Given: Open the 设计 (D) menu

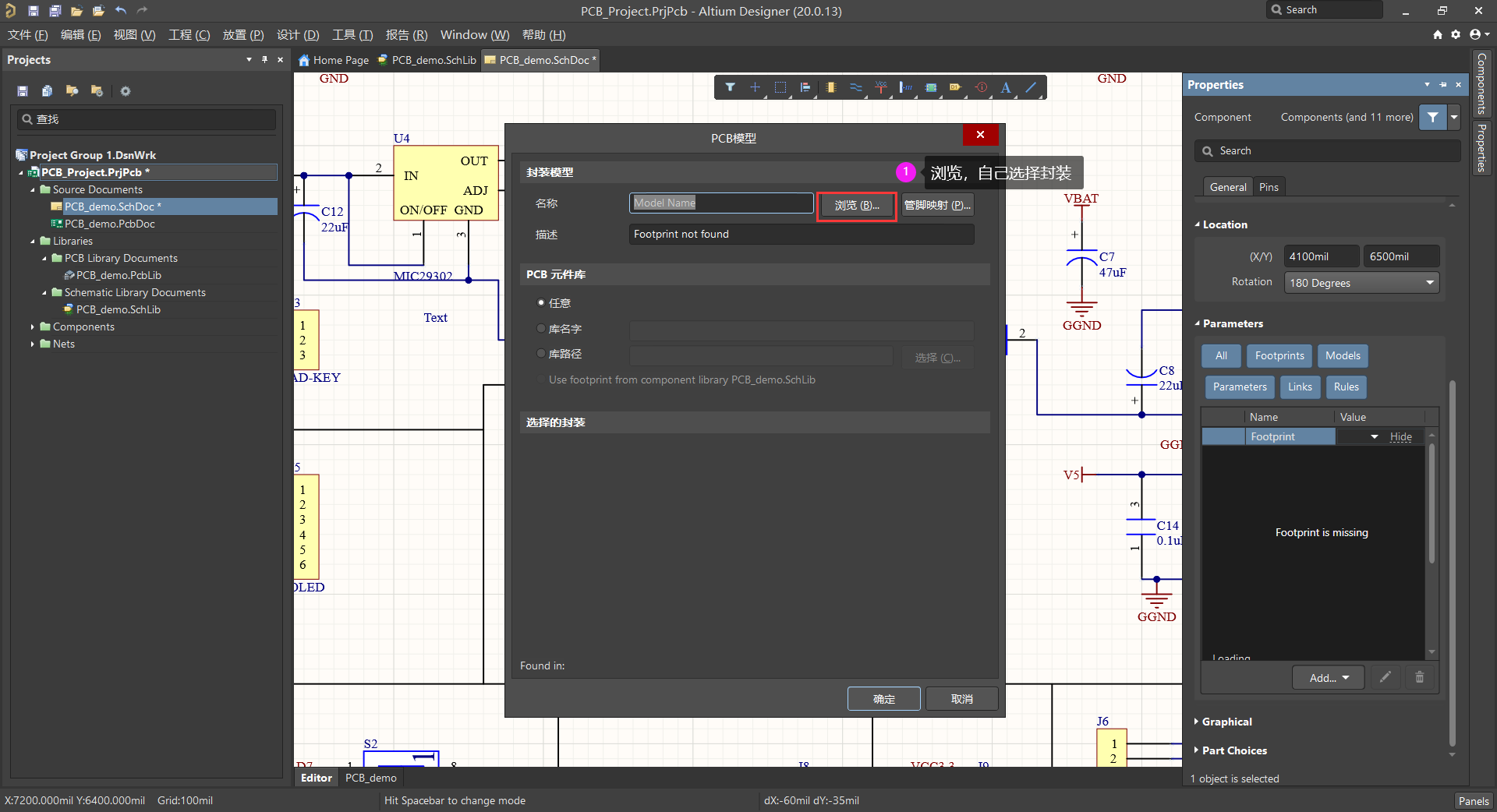Looking at the screenshot, I should (298, 34).
